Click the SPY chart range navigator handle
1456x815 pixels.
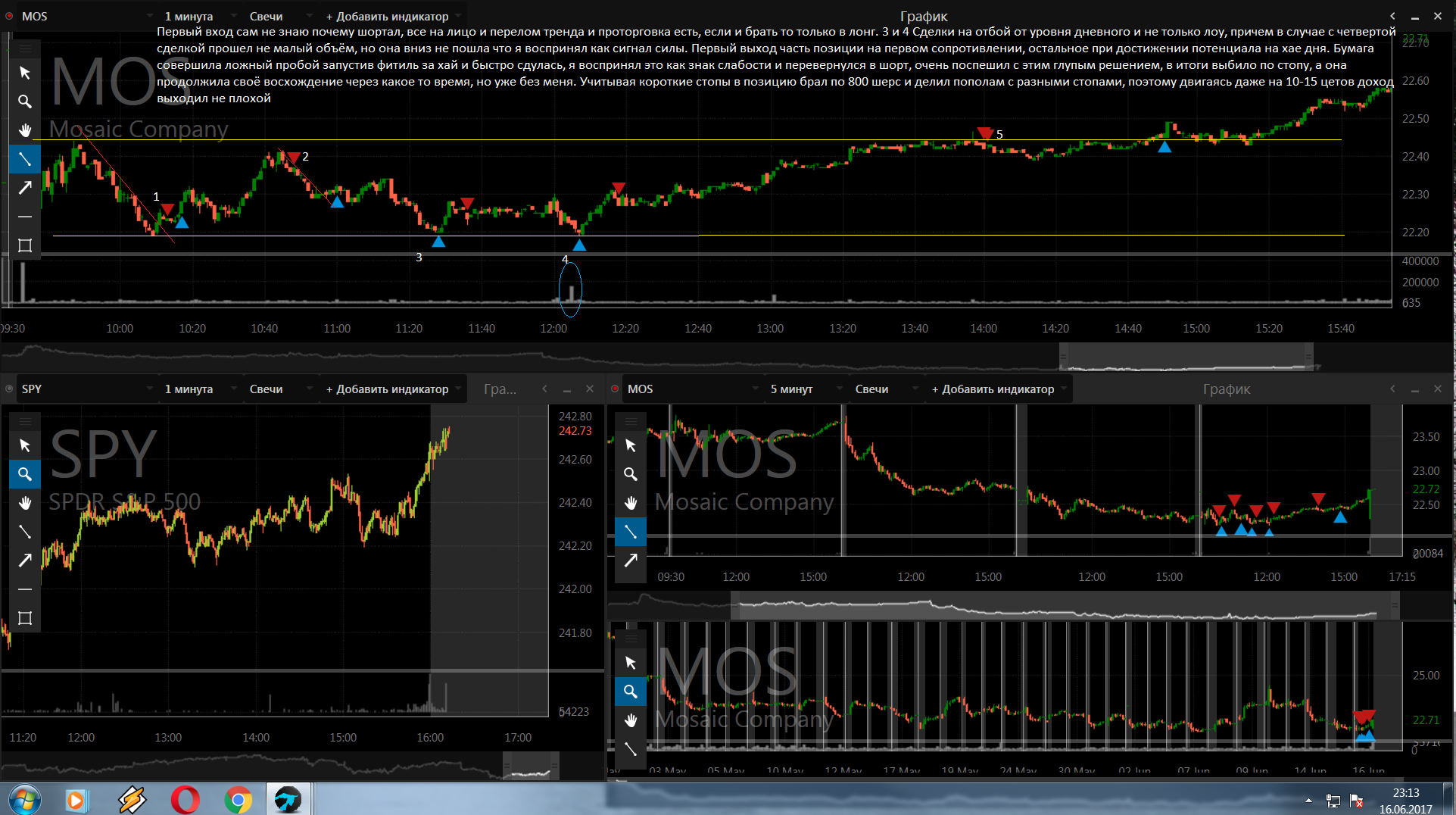pos(531,767)
